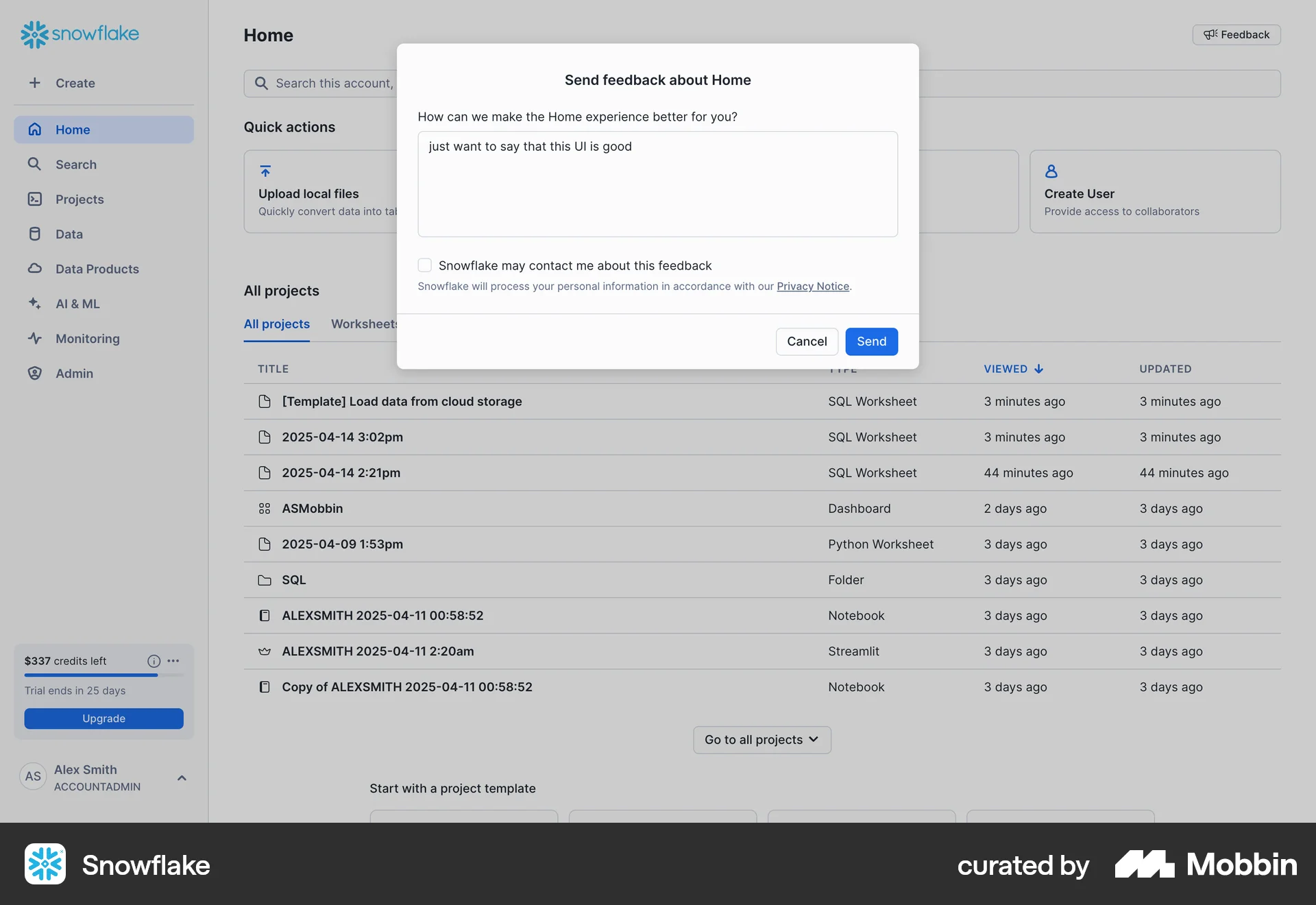Open the credits overflow menu (three dots)
The image size is (1316, 905).
click(x=172, y=661)
